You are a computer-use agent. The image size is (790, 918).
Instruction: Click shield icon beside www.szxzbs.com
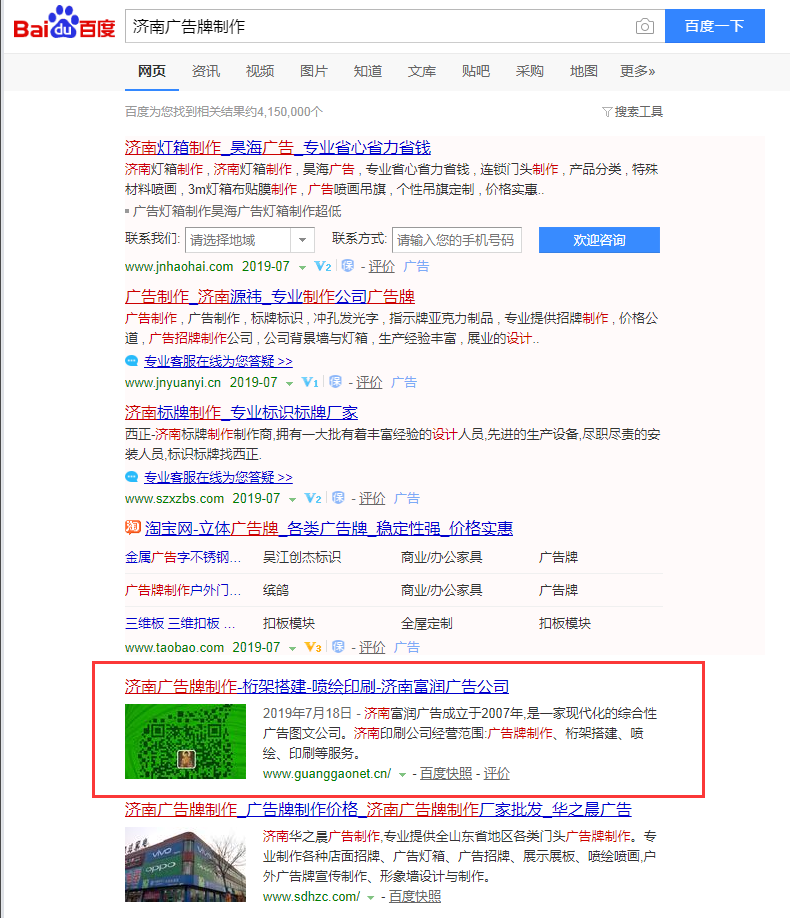pyautogui.click(x=338, y=498)
